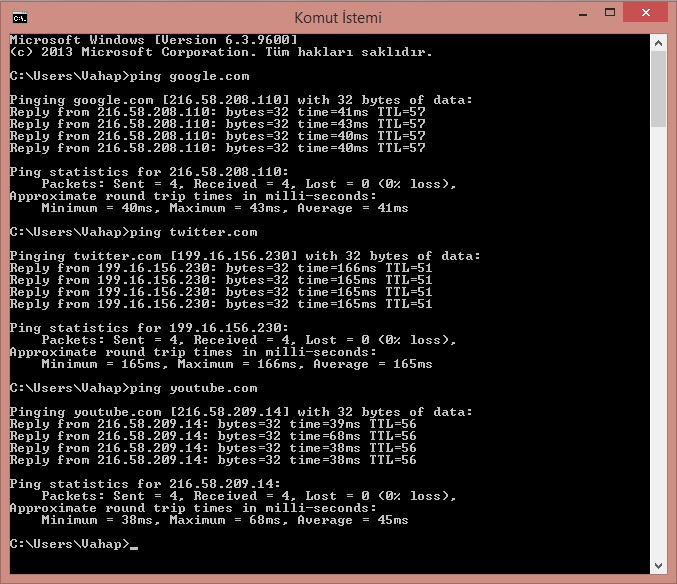This screenshot has width=677, height=584.
Task: Close the Komut İstemi window
Action: click(645, 13)
